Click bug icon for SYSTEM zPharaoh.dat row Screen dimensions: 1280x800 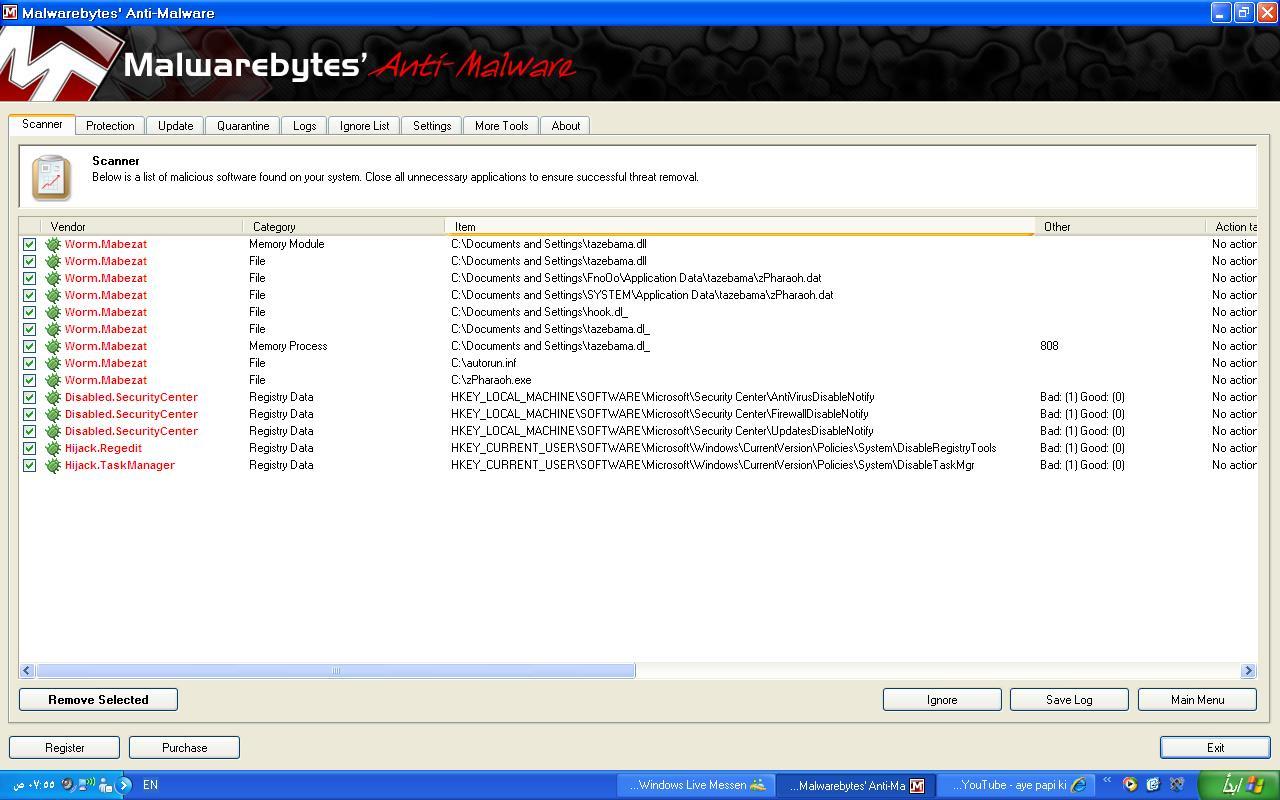click(53, 295)
